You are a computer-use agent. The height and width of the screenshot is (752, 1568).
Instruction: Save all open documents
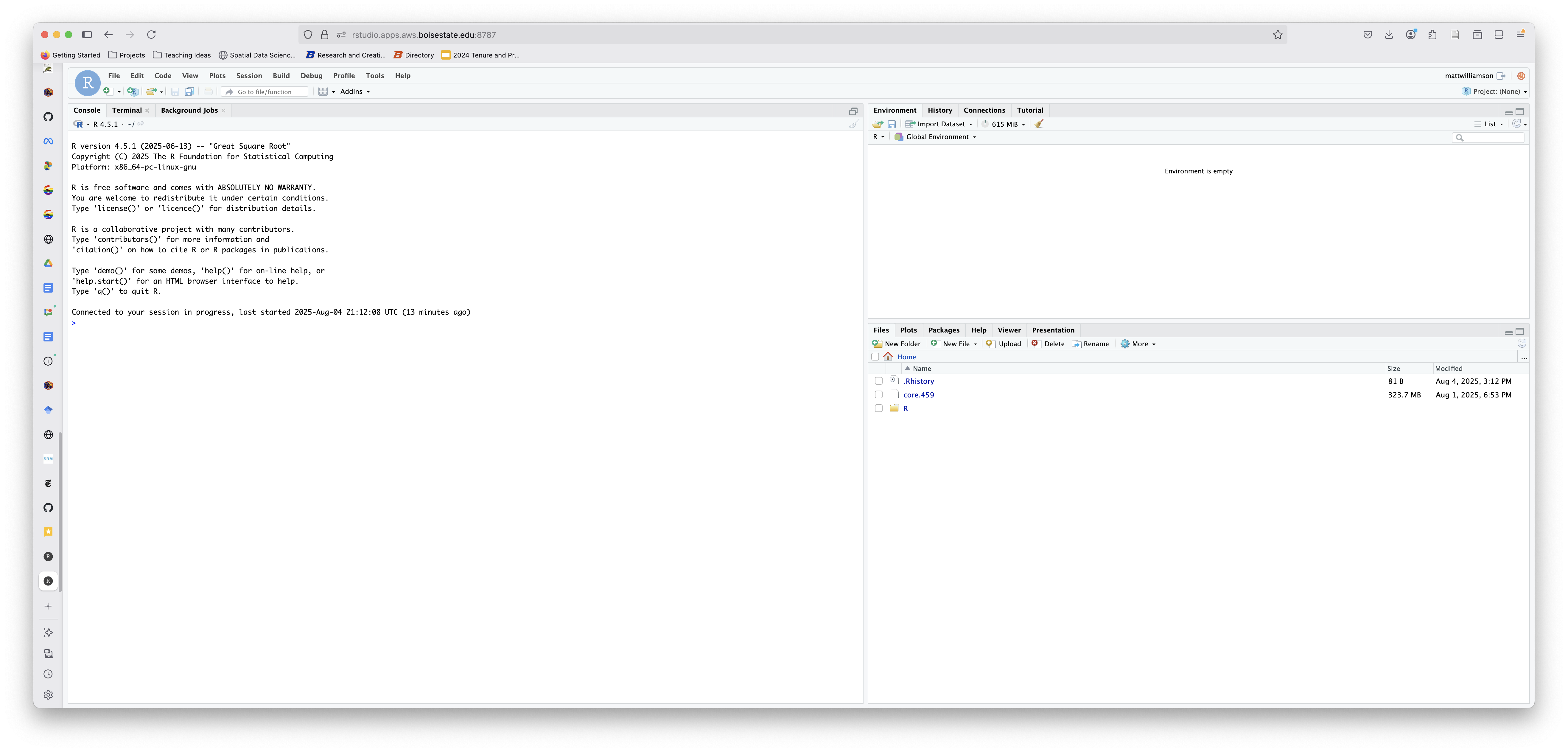pyautogui.click(x=189, y=91)
